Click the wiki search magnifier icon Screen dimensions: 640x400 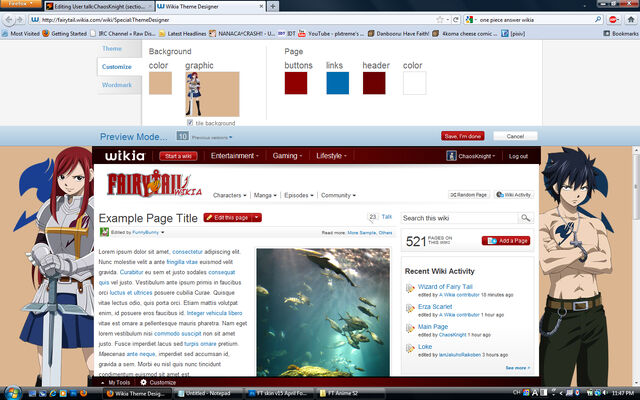pos(526,218)
